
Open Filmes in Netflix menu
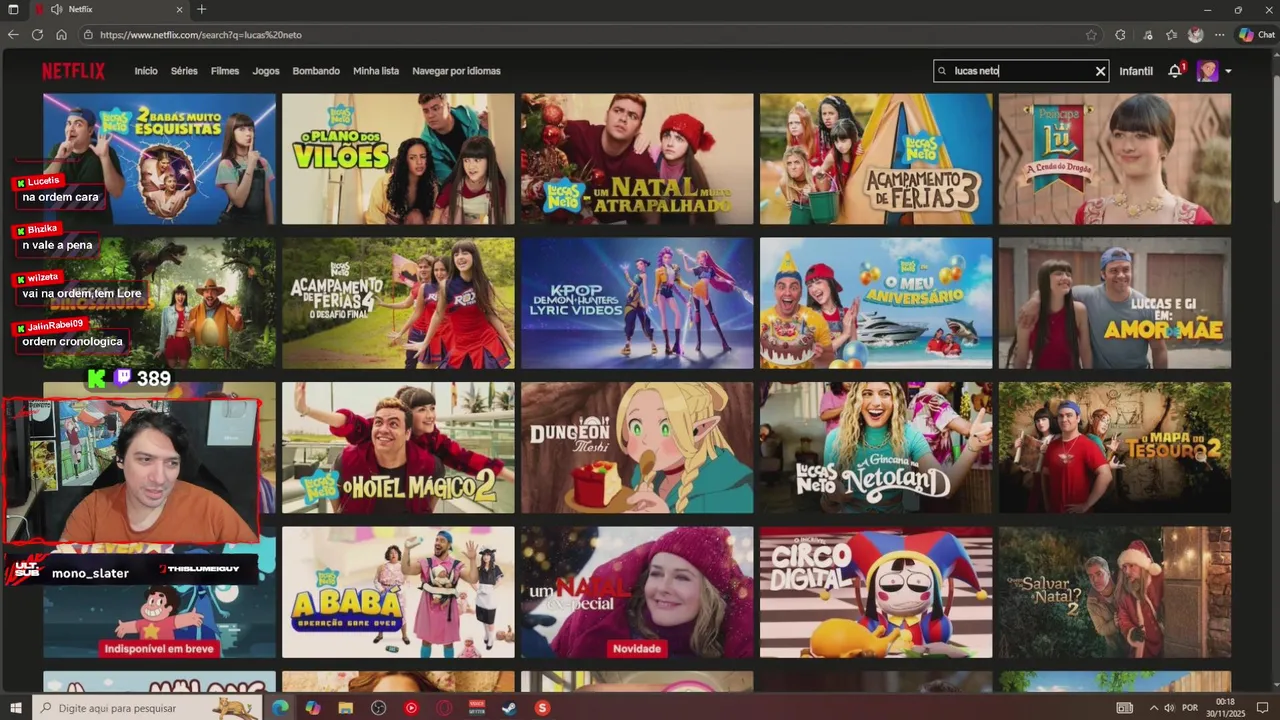point(225,71)
